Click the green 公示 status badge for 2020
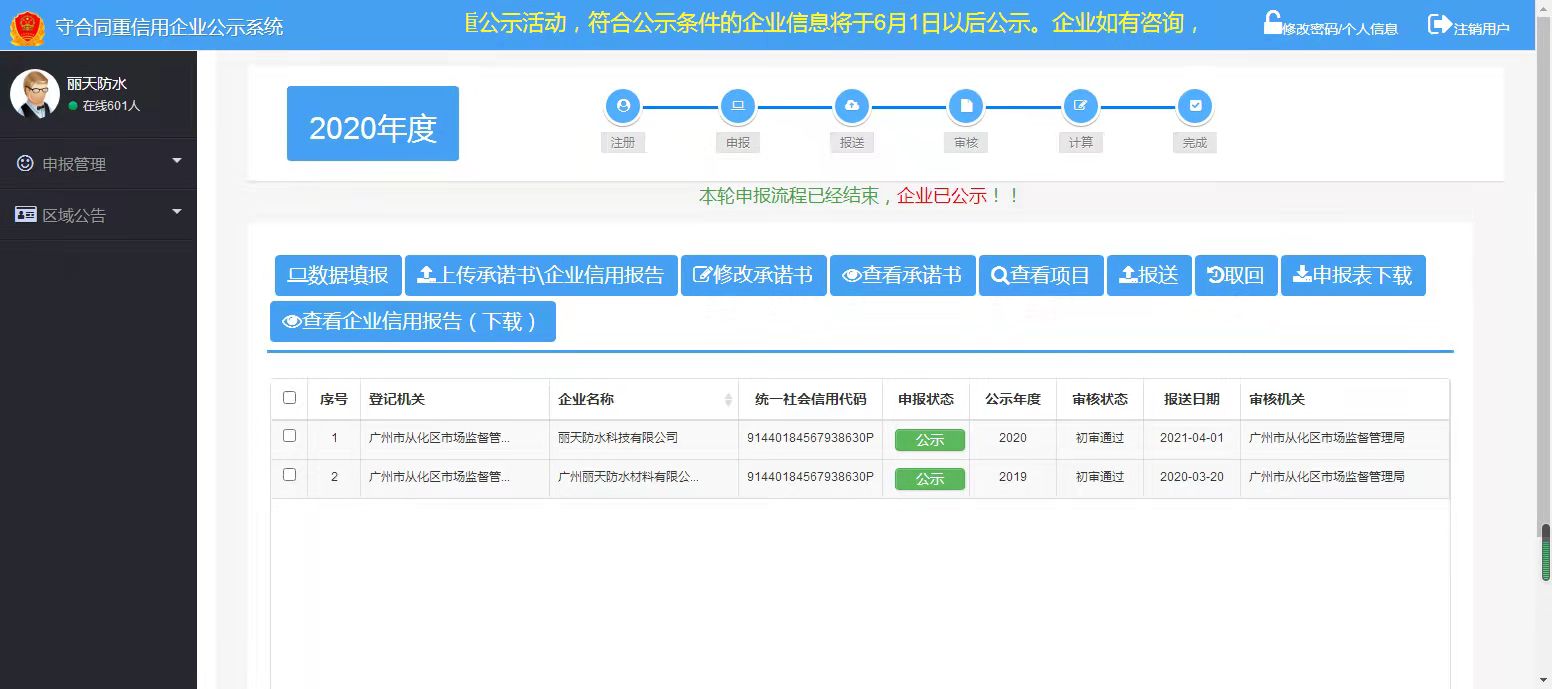 929,440
